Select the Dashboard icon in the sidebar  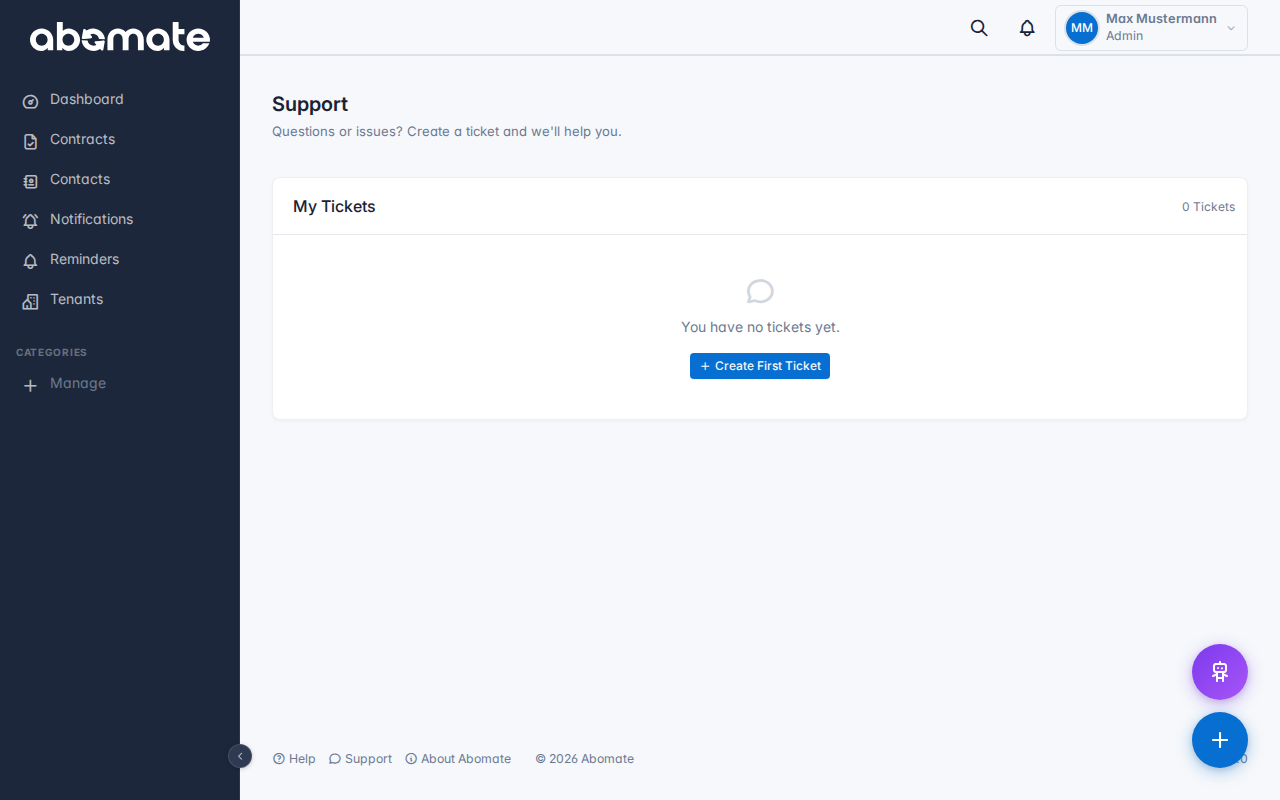(x=29, y=100)
